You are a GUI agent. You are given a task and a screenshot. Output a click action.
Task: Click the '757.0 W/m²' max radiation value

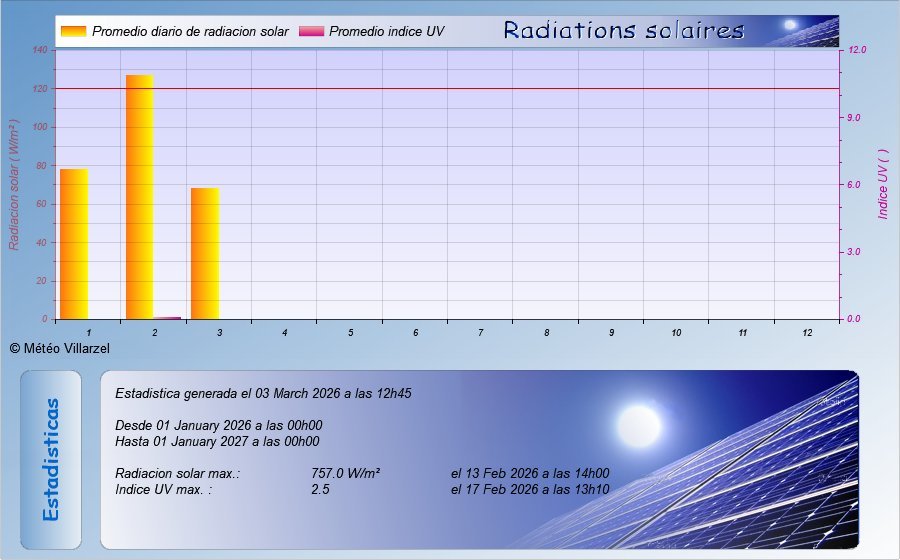point(345,474)
